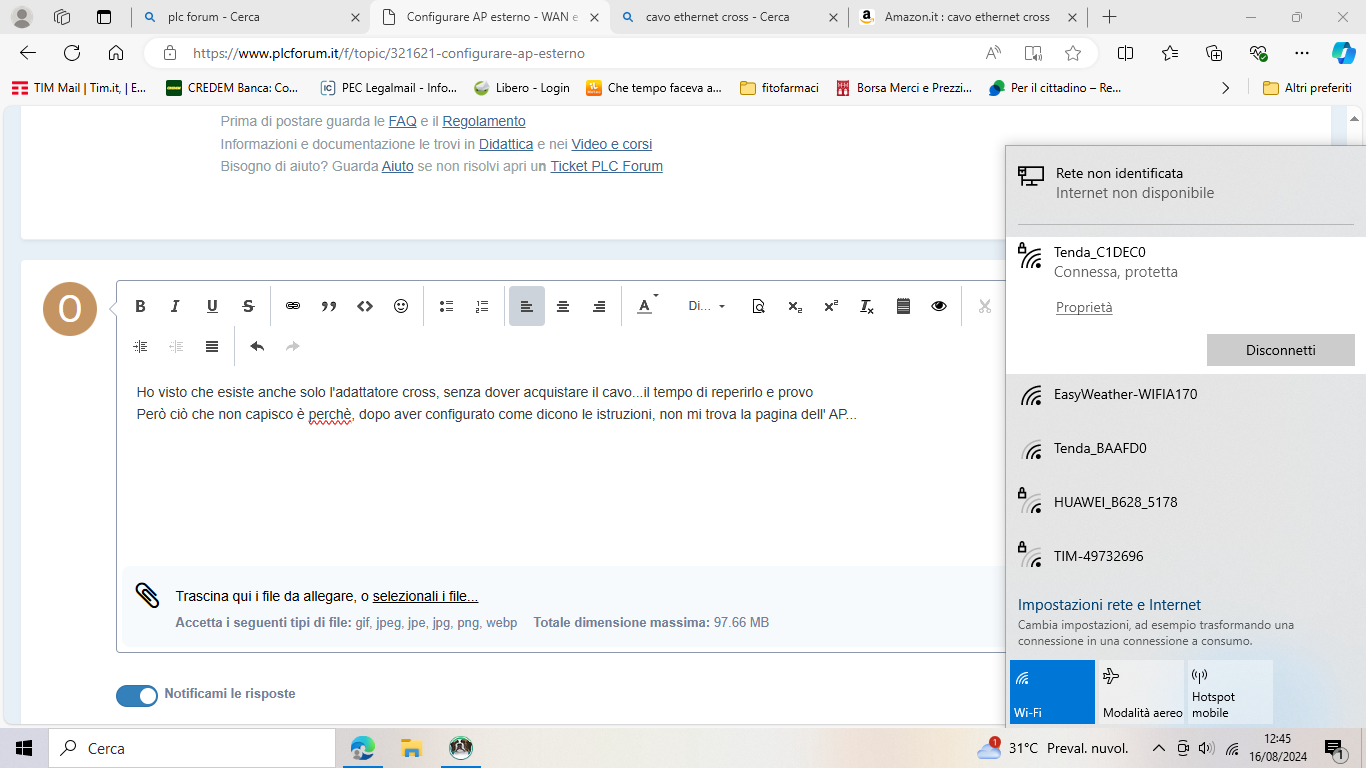Apply strikethrough formatting
1366x768 pixels.
pyautogui.click(x=248, y=306)
